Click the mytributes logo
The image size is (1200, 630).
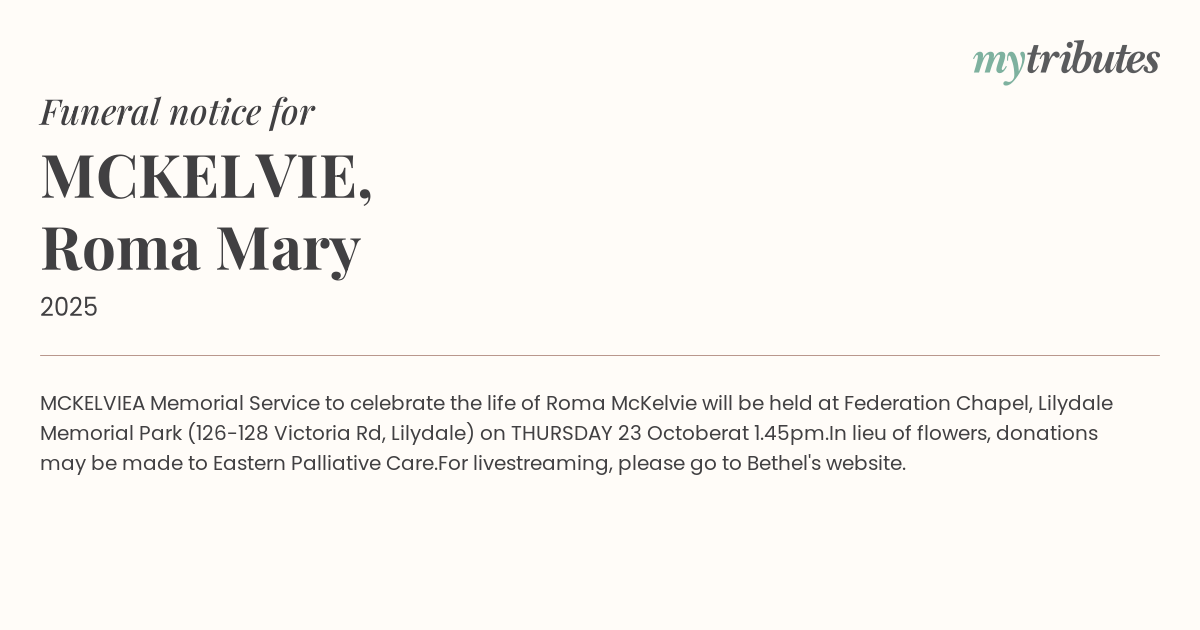(1066, 60)
